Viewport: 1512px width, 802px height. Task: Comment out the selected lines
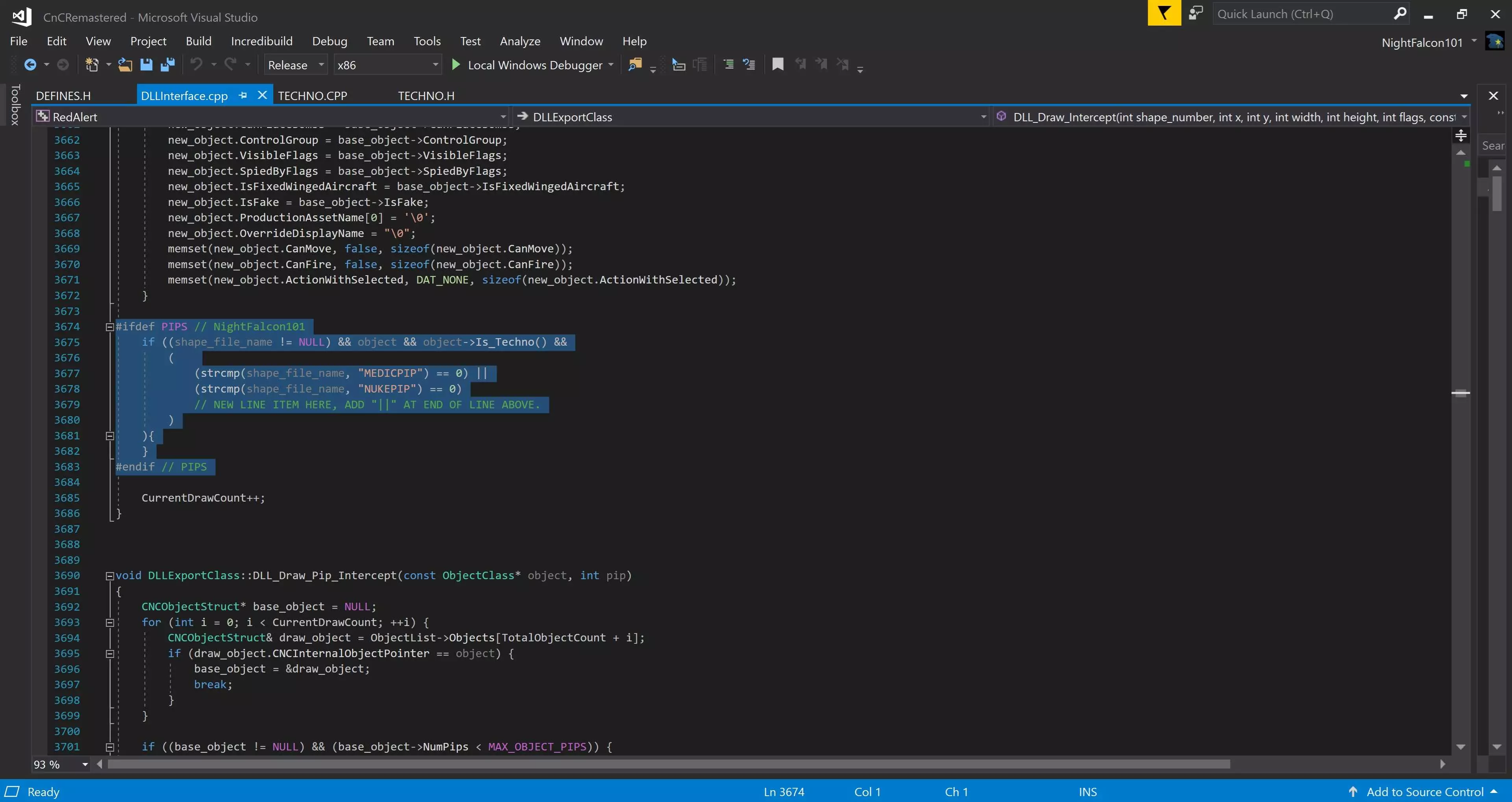728,65
